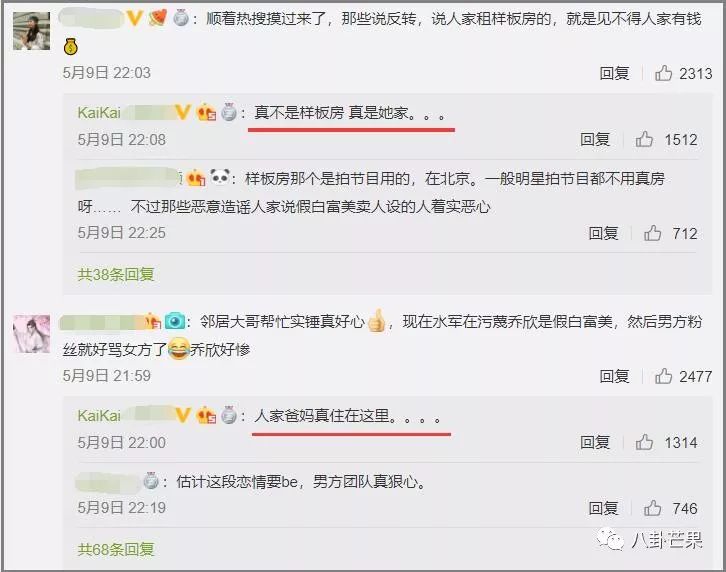
Task: Like KaiKai's reply with 1512 likes
Action: click(644, 139)
